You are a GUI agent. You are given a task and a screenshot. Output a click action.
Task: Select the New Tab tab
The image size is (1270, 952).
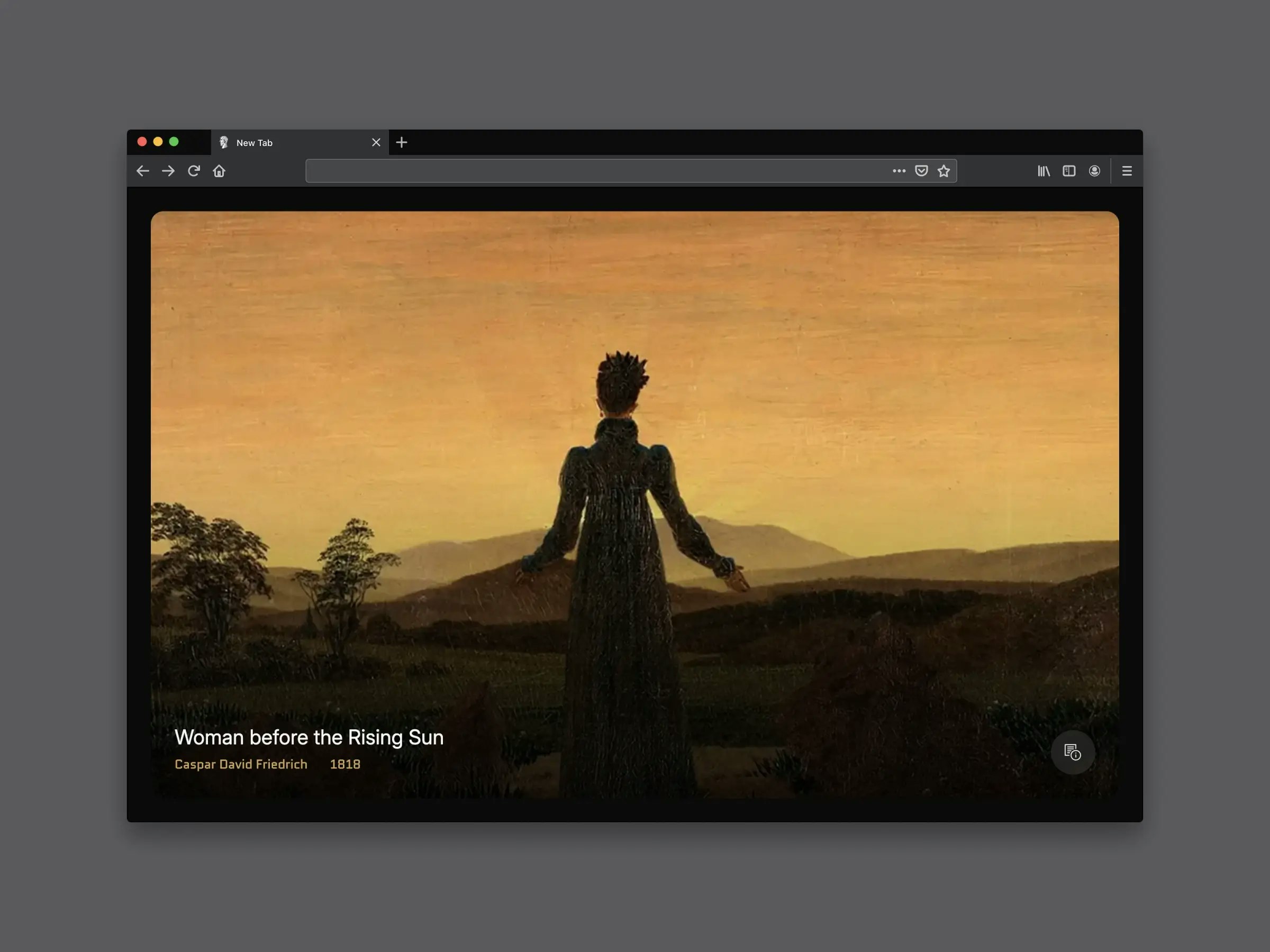point(287,143)
